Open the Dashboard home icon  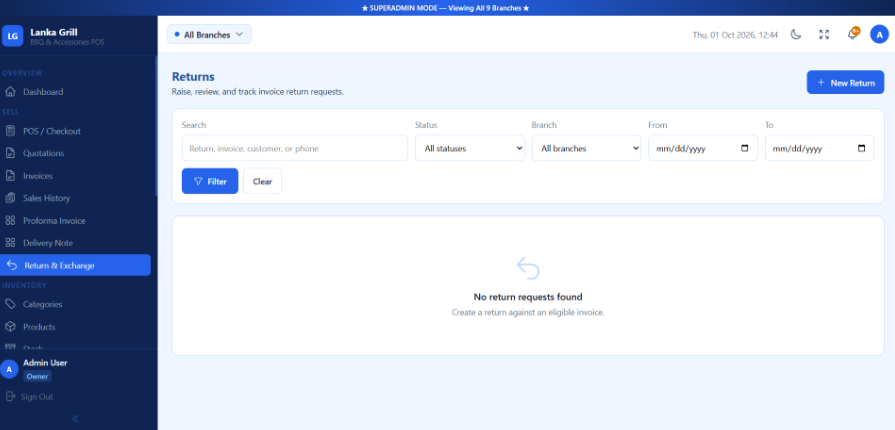click(x=10, y=92)
